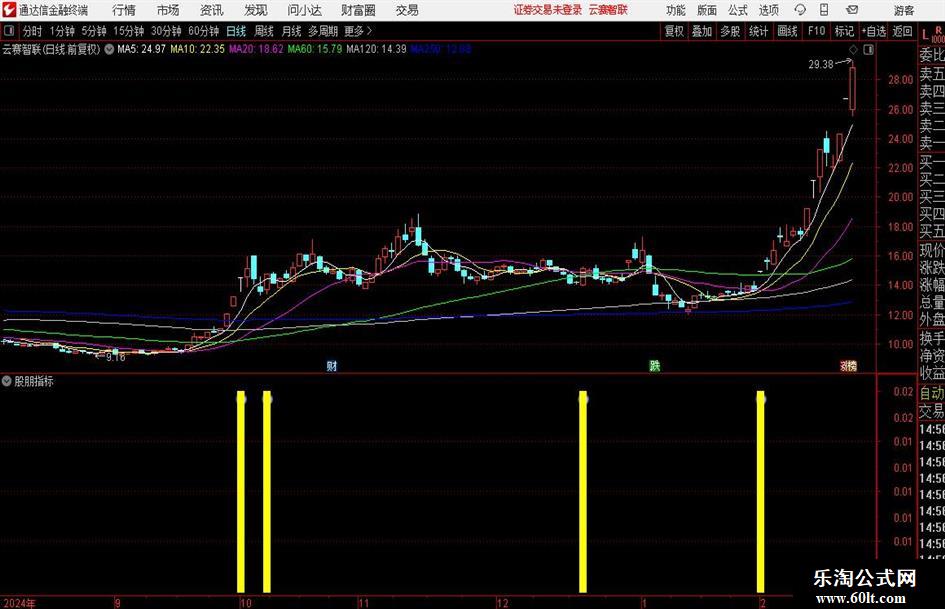Click the L icon in right panel
The width and height of the screenshot is (945, 609).
point(925,35)
